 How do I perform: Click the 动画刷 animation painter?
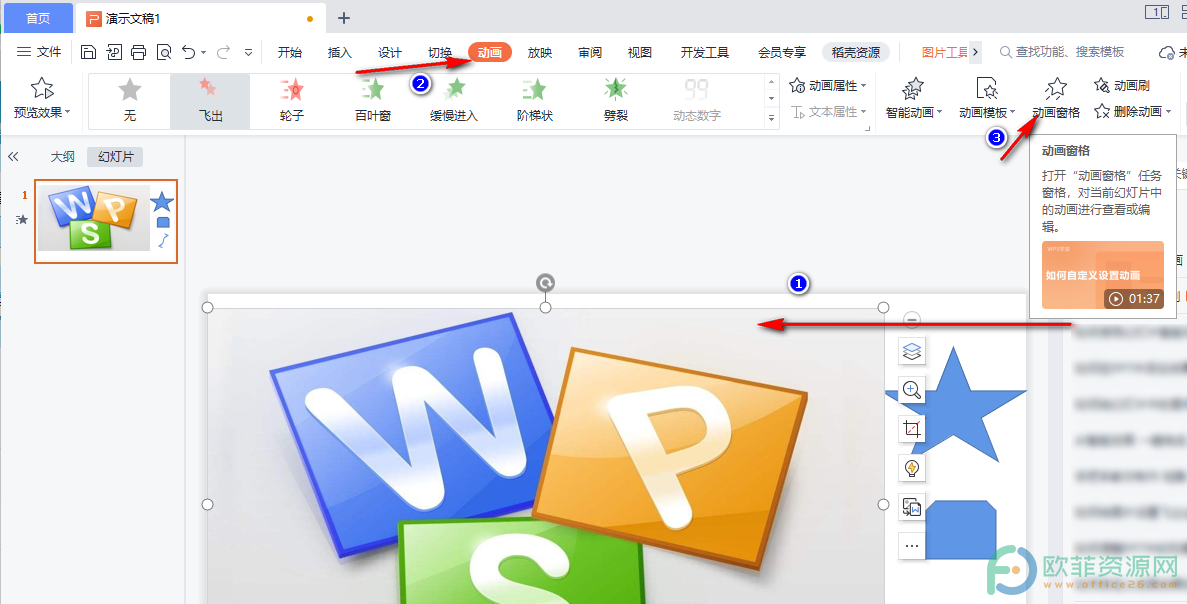point(1122,86)
